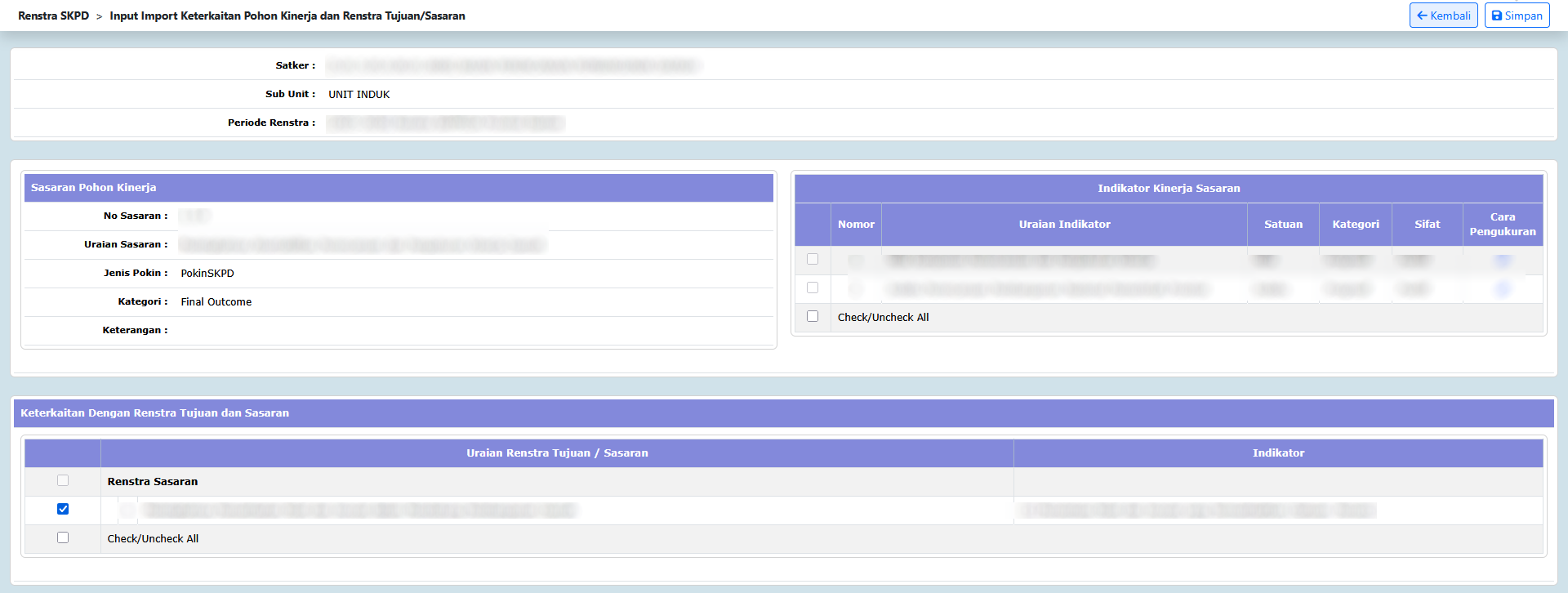The height and width of the screenshot is (593, 1568).
Task: Click the Sasaran Pohon Kinerja panel title
Action: (x=93, y=187)
